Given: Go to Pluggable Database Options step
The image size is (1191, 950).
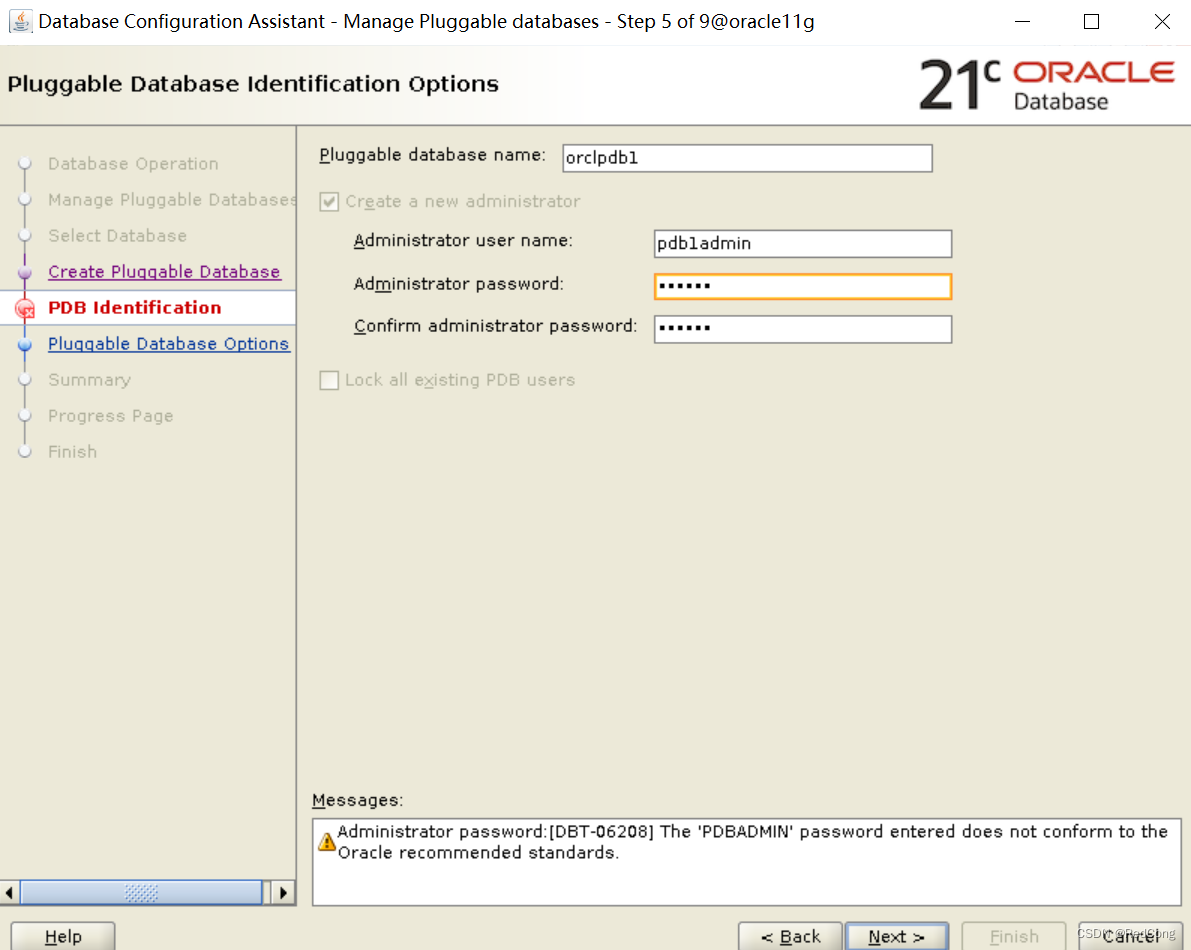Looking at the screenshot, I should [169, 344].
